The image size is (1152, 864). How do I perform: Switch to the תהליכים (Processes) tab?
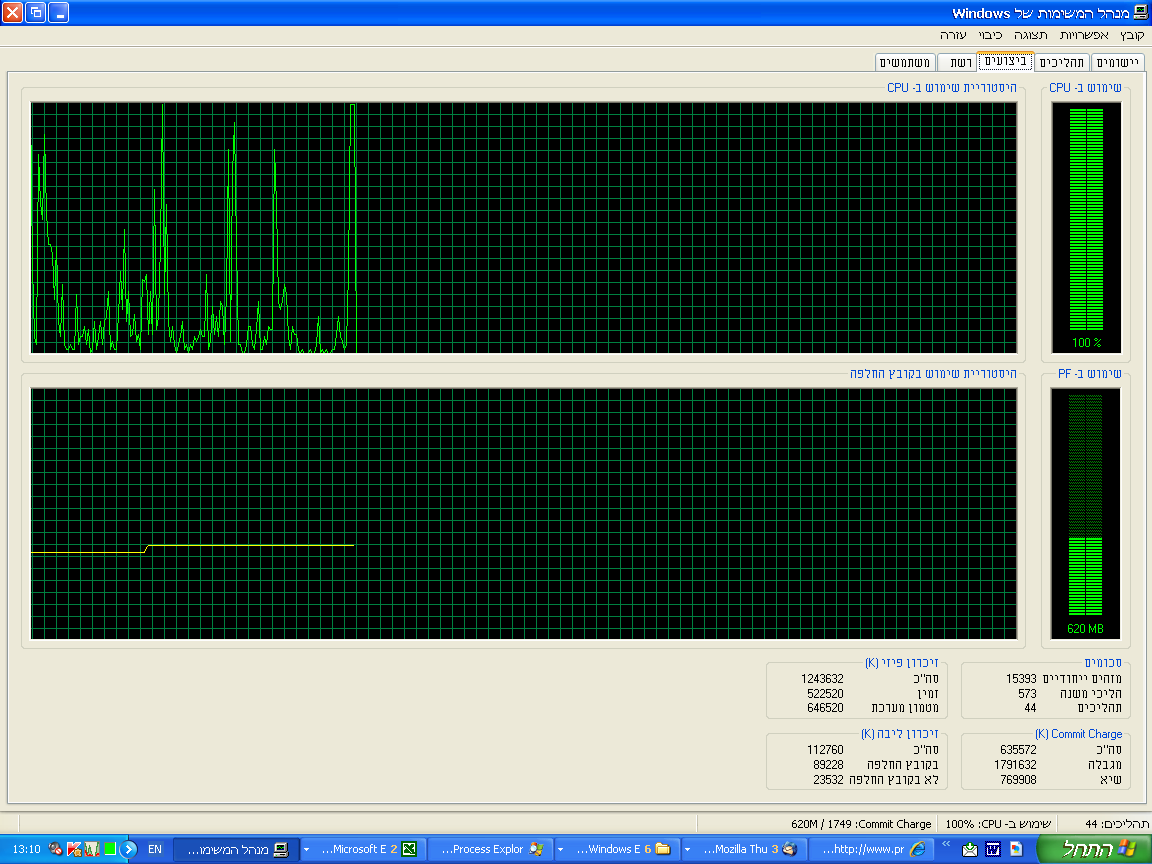click(x=1062, y=62)
